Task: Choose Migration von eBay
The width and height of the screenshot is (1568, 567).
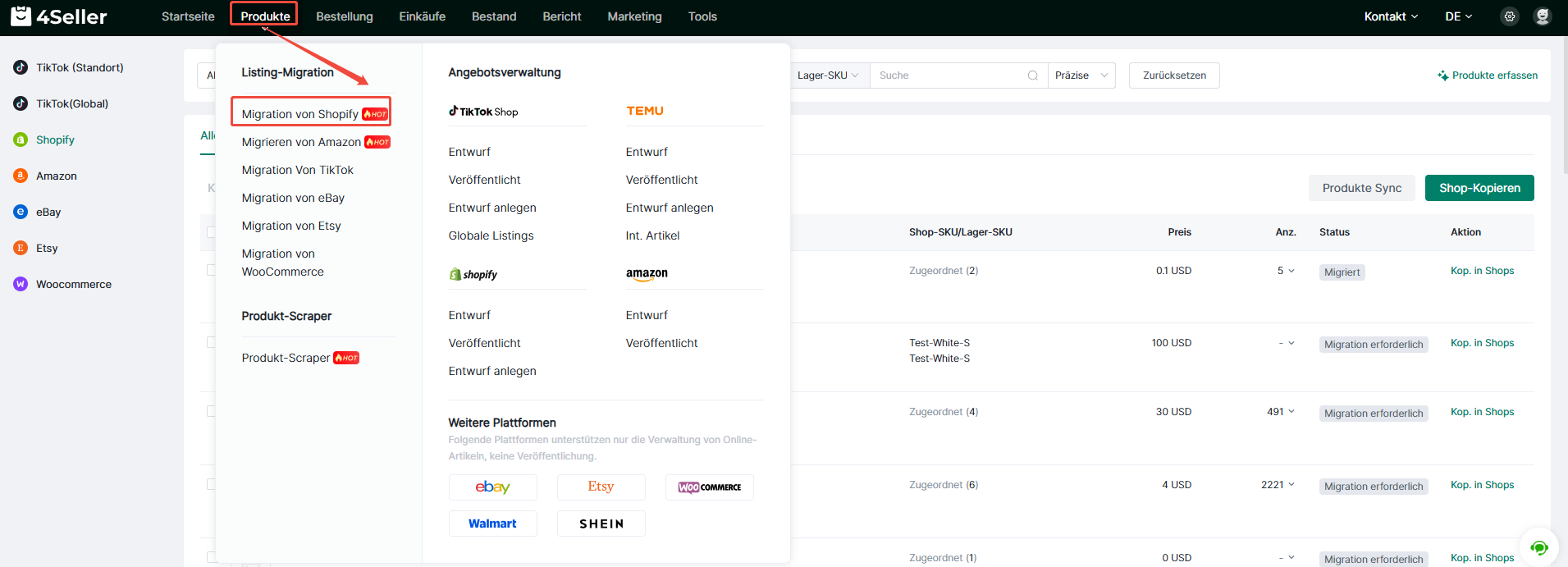Action: (293, 198)
